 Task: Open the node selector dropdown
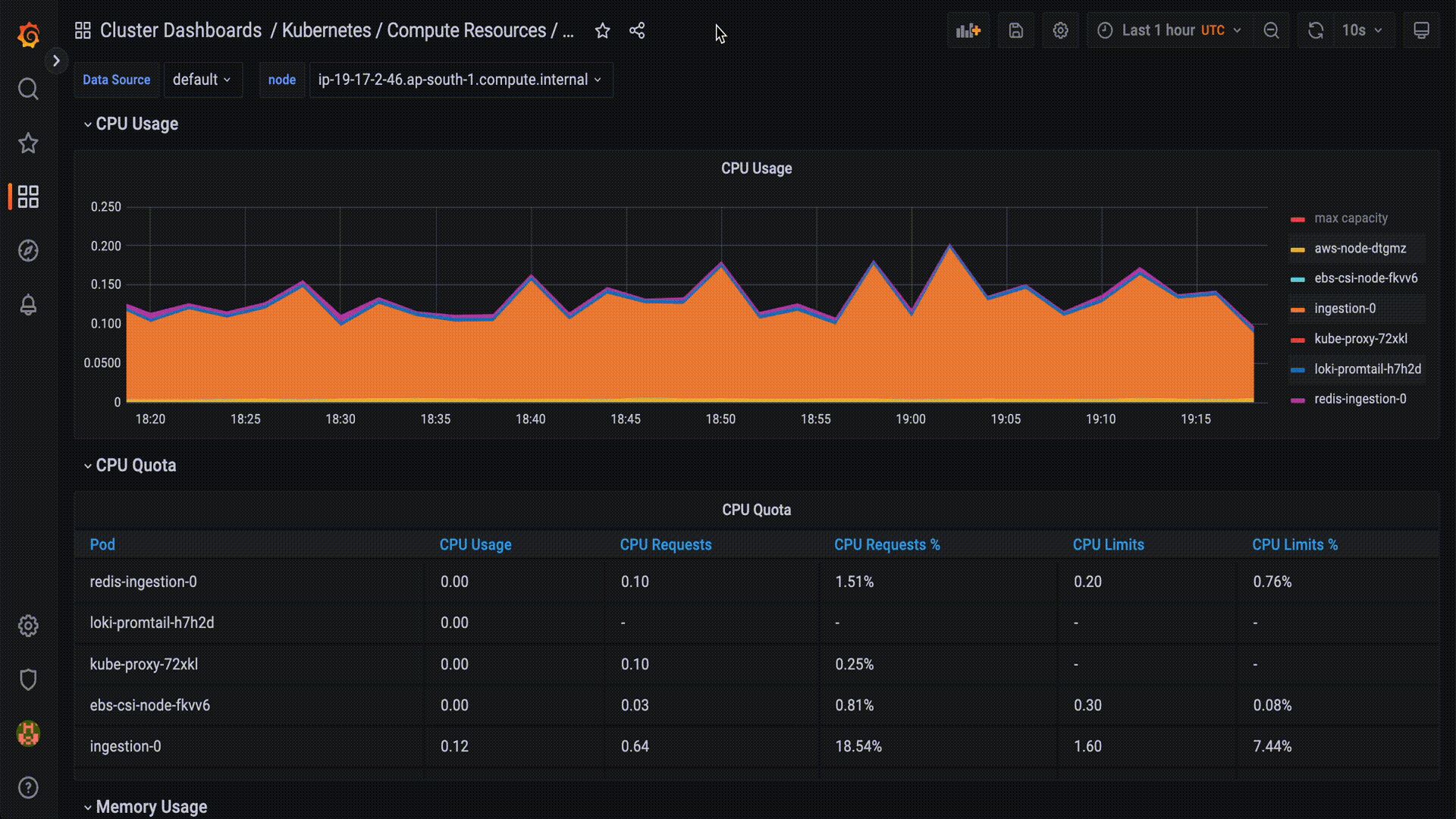460,80
